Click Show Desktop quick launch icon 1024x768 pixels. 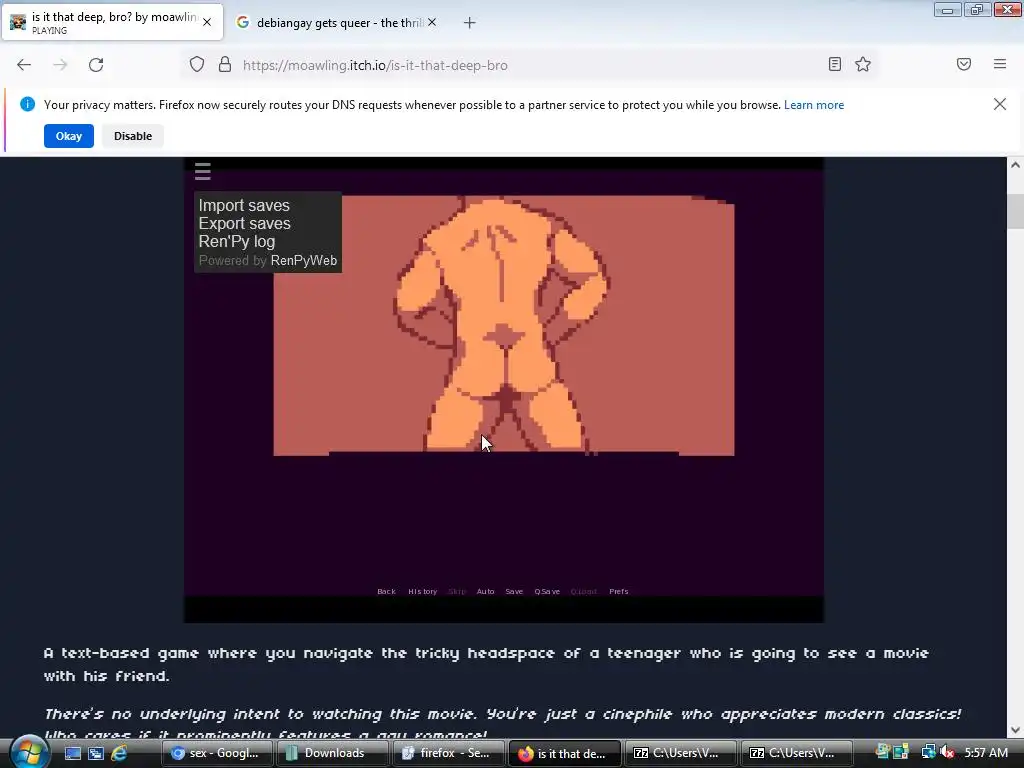(x=72, y=753)
